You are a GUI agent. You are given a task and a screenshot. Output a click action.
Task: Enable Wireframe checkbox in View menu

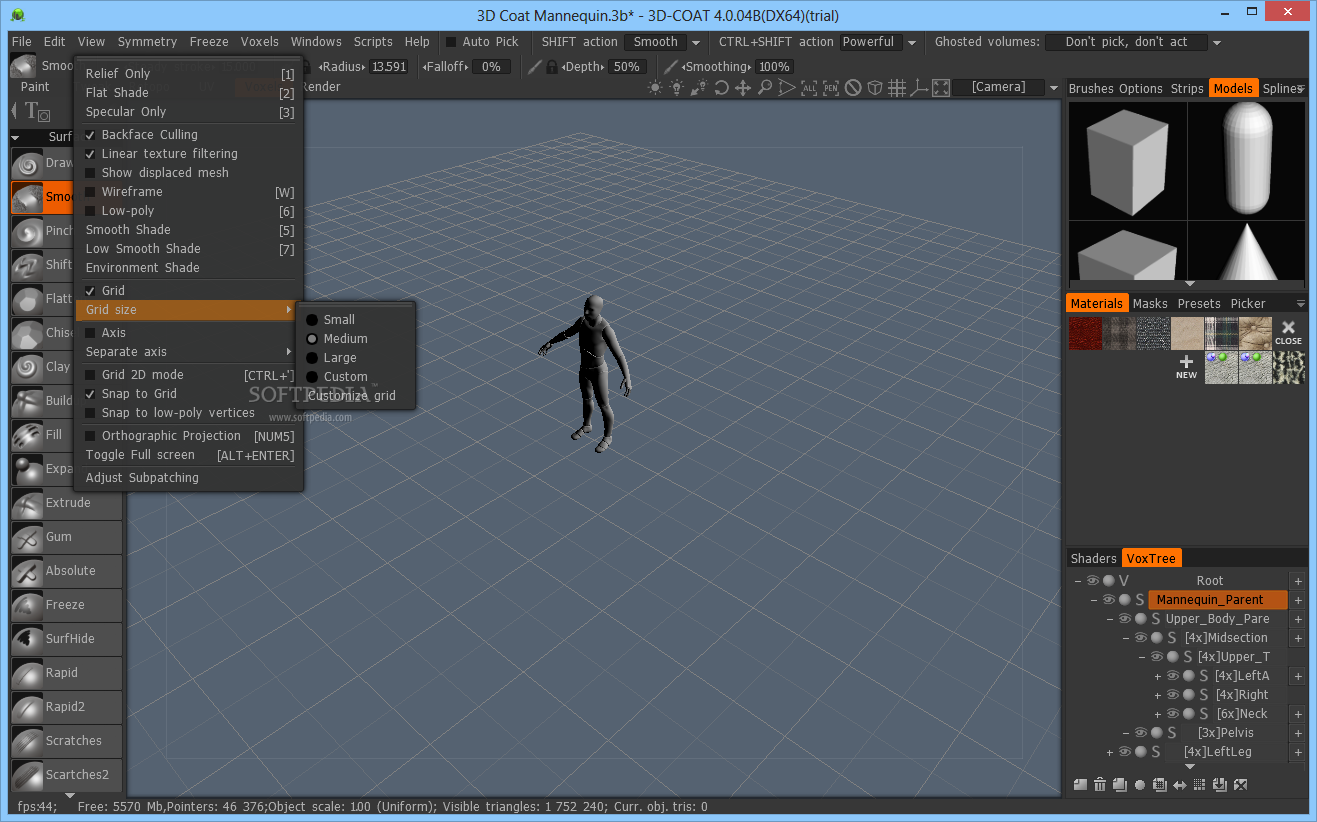click(x=91, y=192)
